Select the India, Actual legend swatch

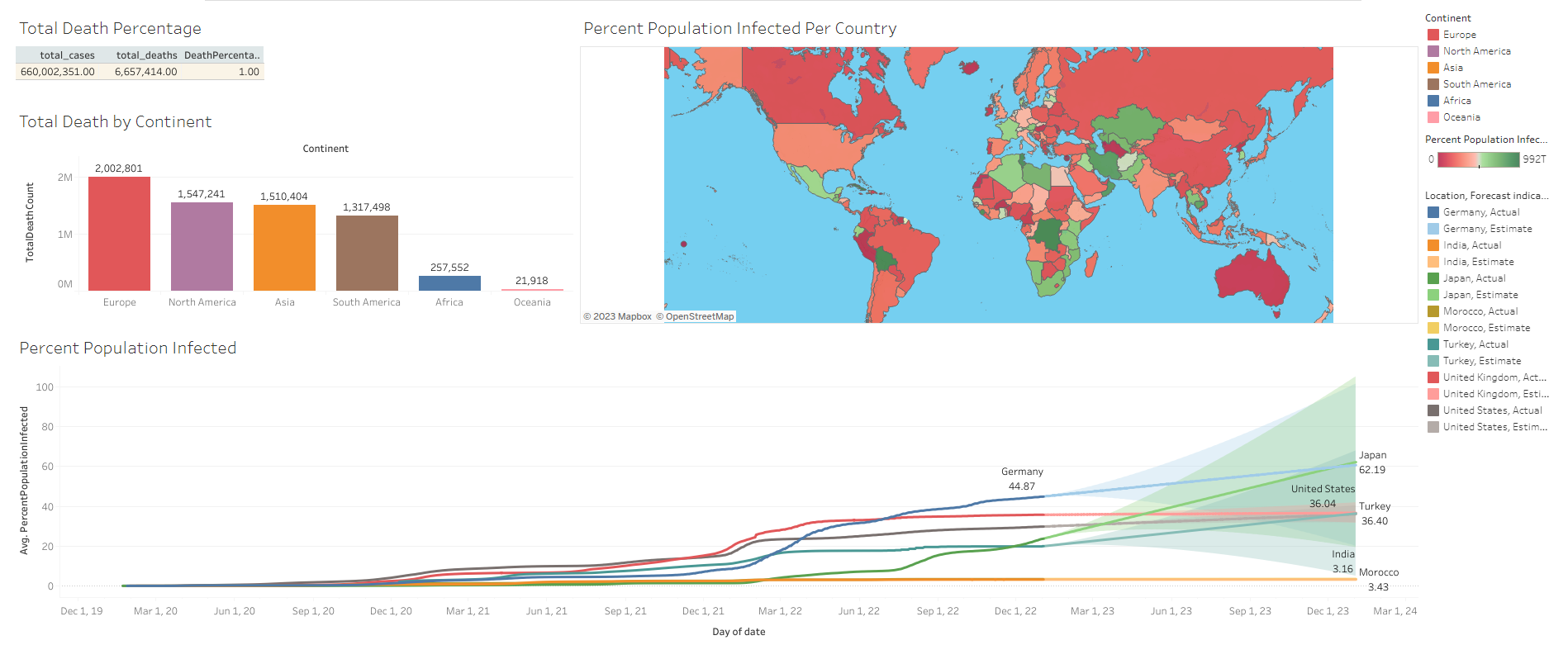[x=1433, y=245]
